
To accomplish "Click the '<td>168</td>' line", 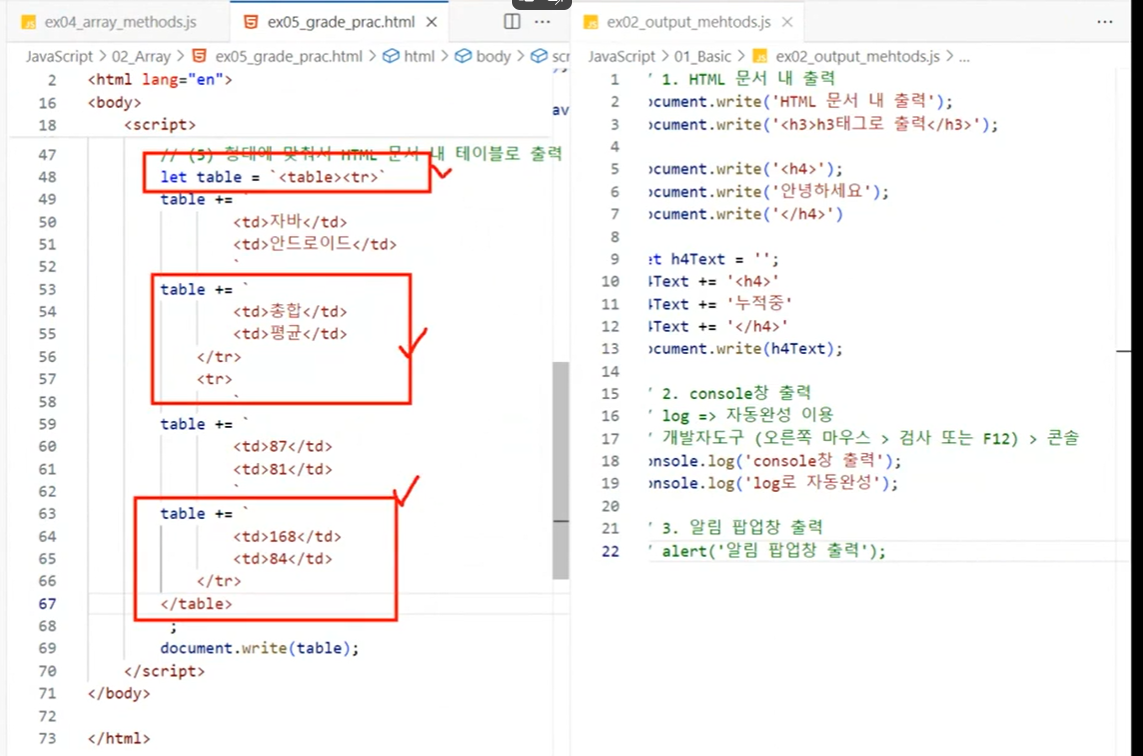I will point(287,537).
